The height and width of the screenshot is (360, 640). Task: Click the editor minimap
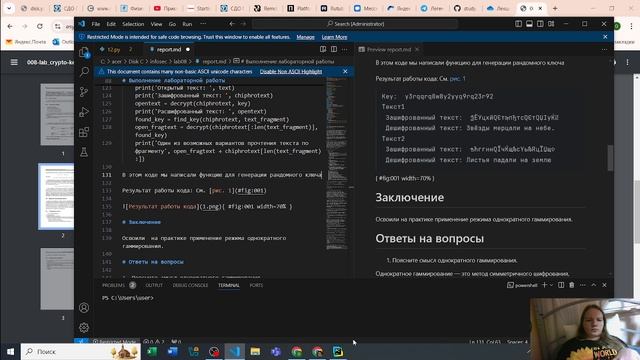click(336, 163)
